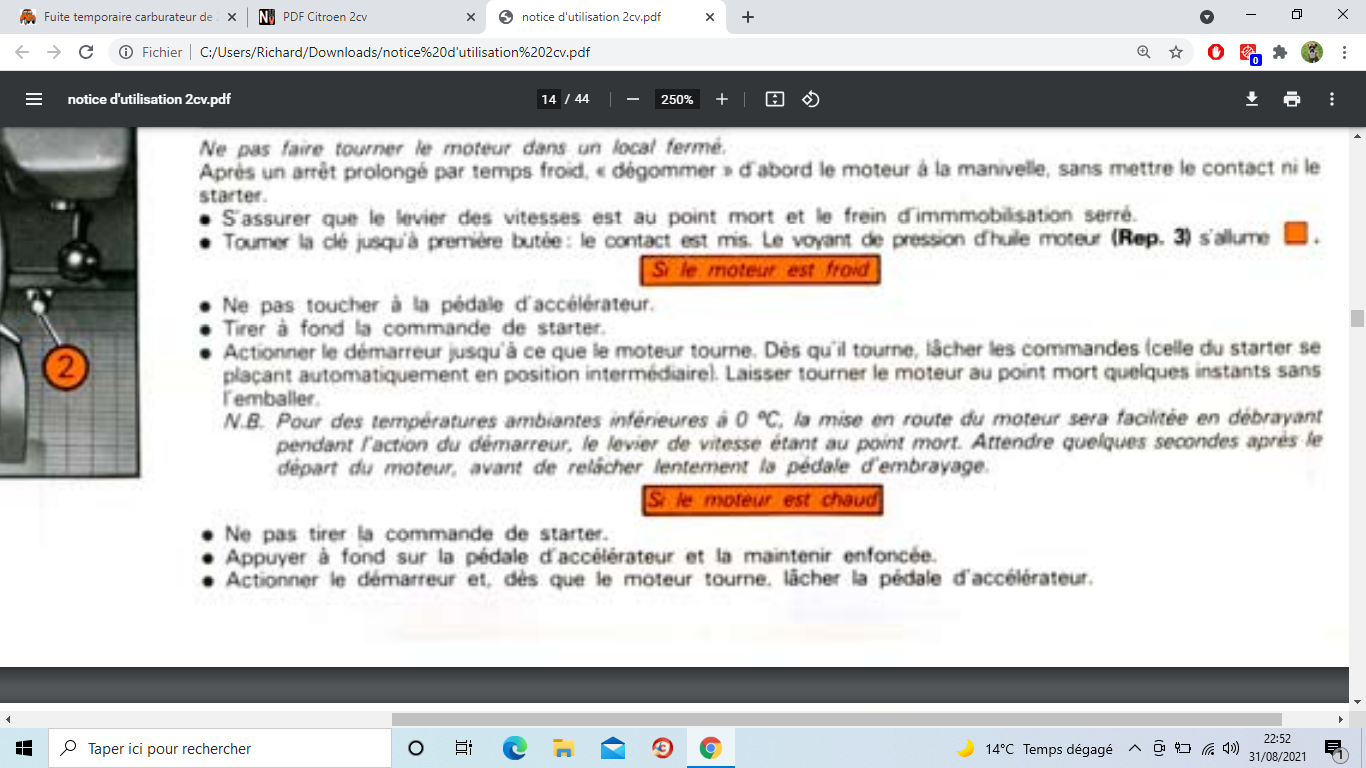Open a new browser tab

pyautogui.click(x=748, y=17)
